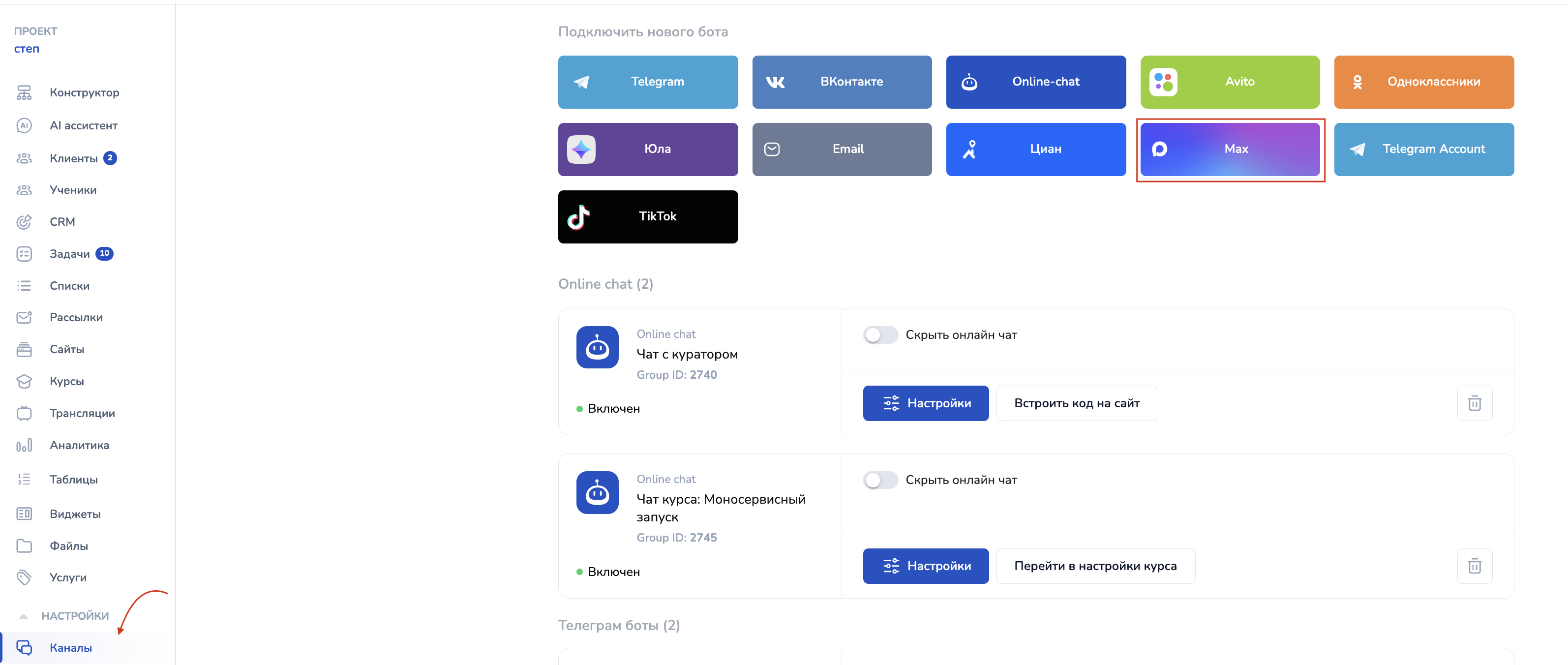Delete the Чат с куратором online chat
The height and width of the screenshot is (665, 1568).
1474,403
